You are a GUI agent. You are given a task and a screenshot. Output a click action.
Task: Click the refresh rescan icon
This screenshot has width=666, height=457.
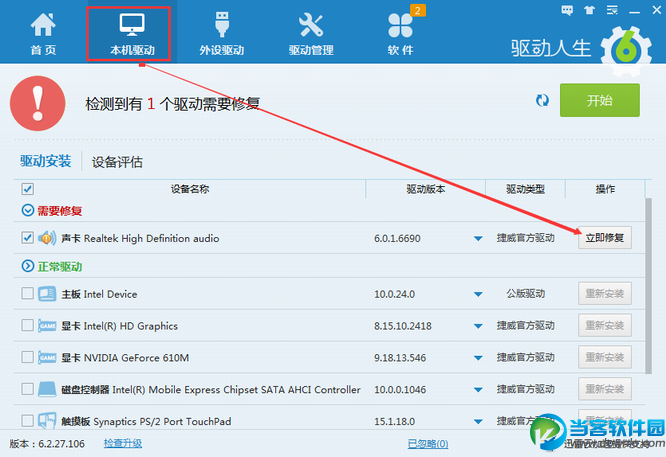tap(542, 101)
